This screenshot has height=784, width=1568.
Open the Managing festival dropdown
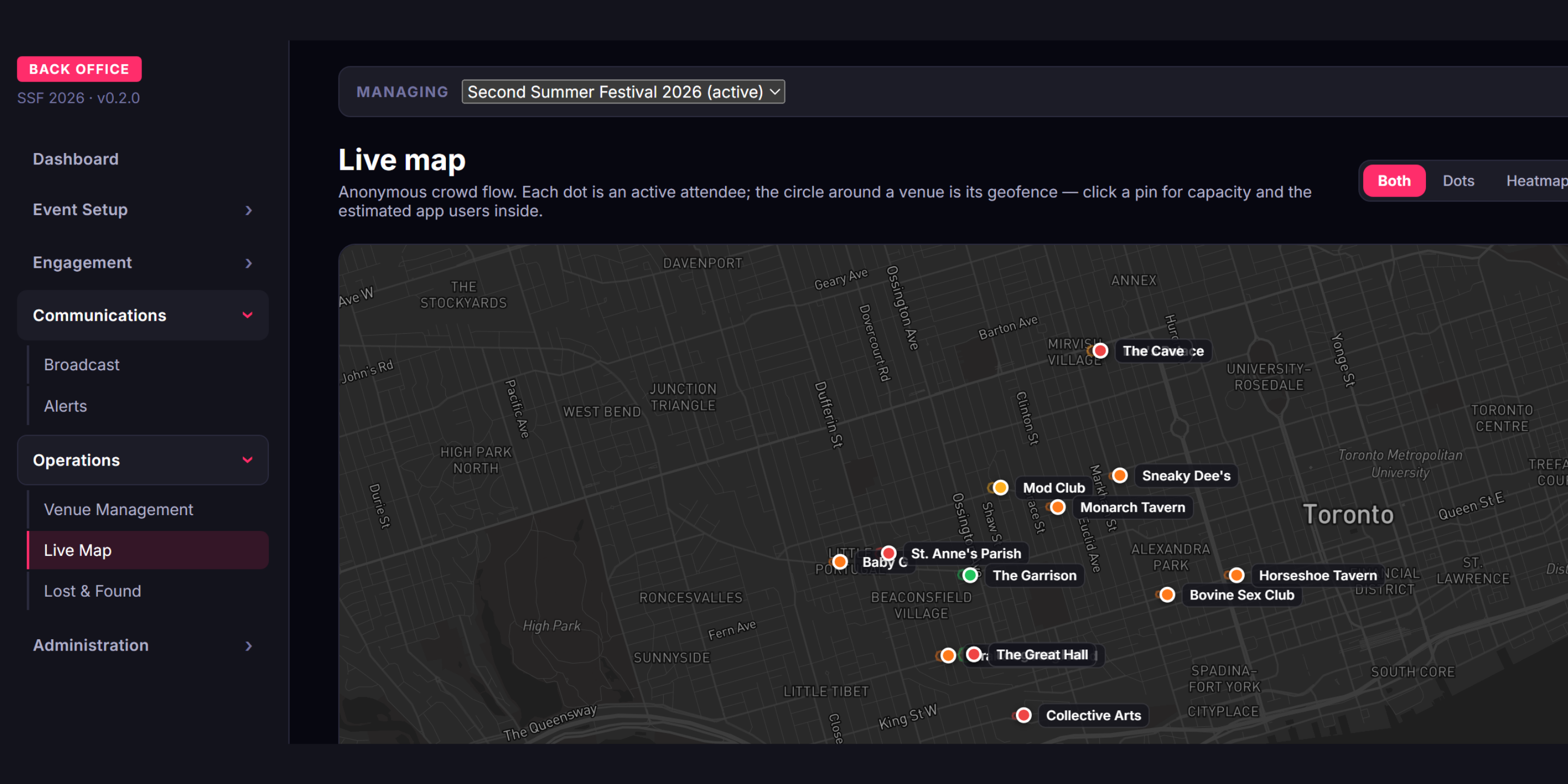pyautogui.click(x=623, y=92)
